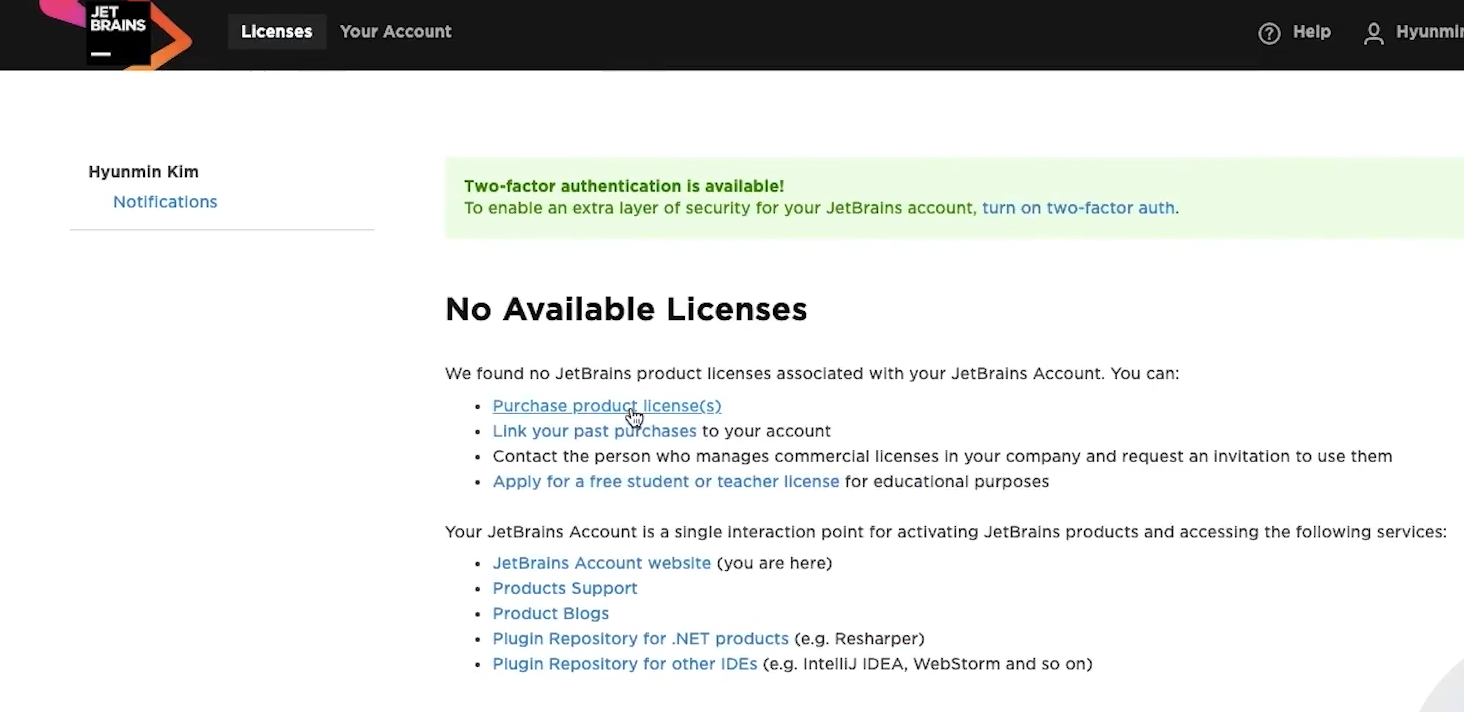Click 'We found no JetBrains product licenses' sentence
The width and height of the screenshot is (1464, 712).
coord(812,374)
